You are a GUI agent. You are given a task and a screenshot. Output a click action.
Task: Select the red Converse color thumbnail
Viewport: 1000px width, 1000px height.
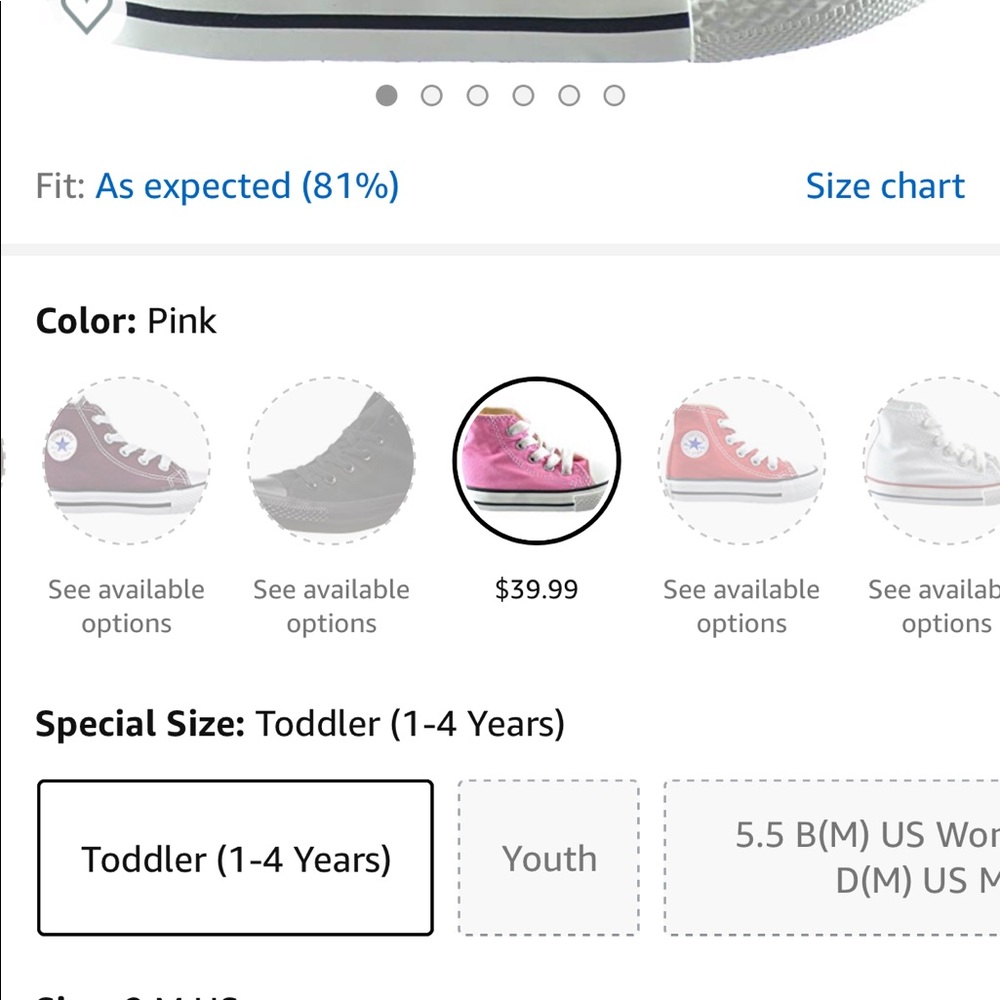click(741, 461)
